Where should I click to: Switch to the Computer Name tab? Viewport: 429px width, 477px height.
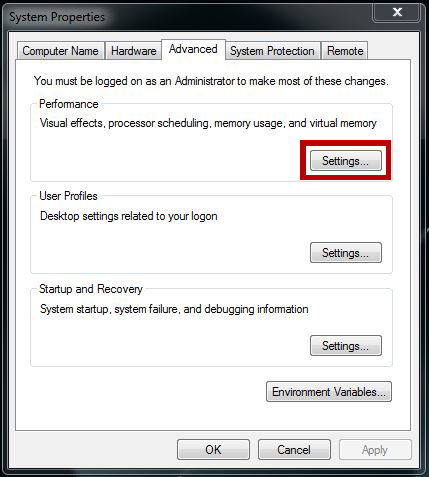(61, 51)
